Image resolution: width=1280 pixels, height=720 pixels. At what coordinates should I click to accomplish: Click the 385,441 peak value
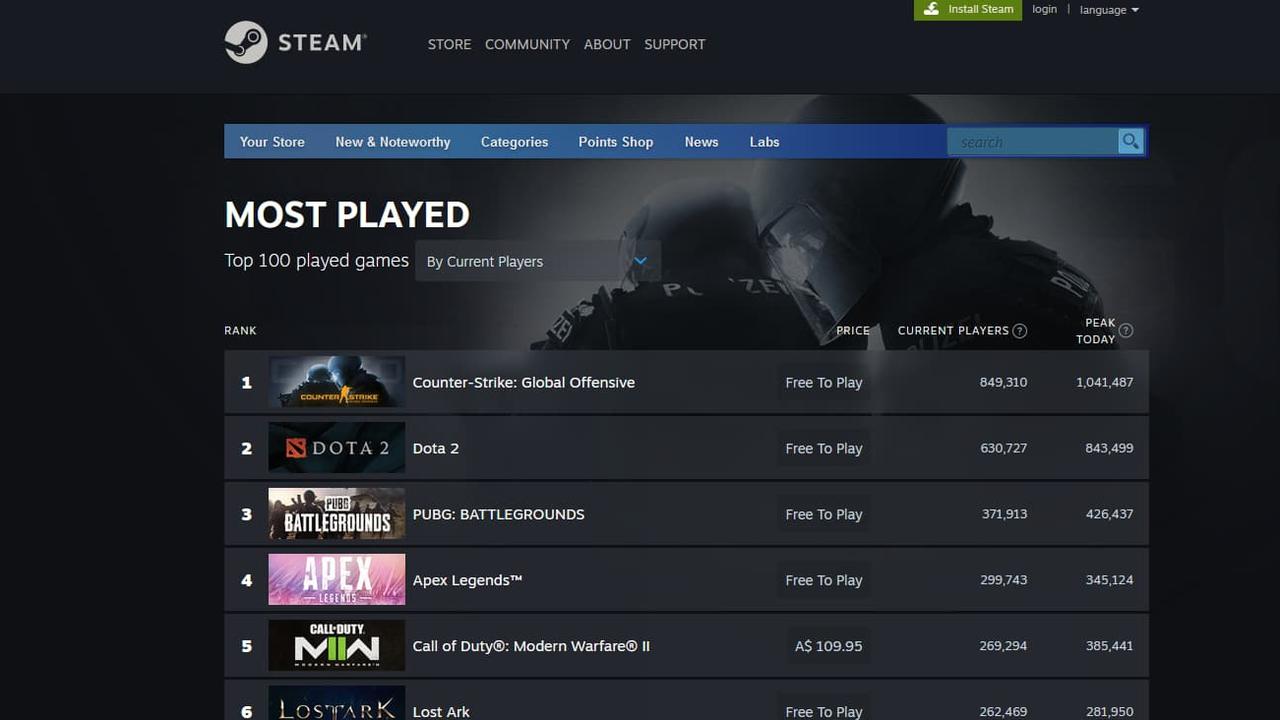1109,646
